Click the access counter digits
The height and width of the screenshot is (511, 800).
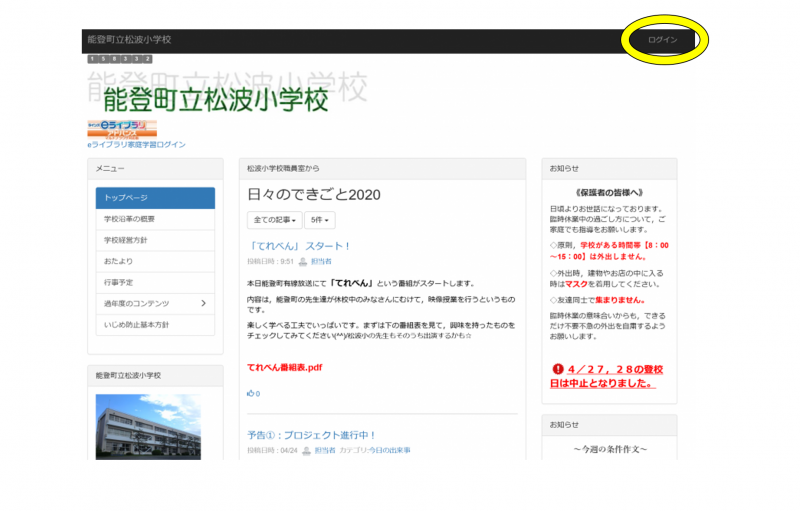click(119, 59)
